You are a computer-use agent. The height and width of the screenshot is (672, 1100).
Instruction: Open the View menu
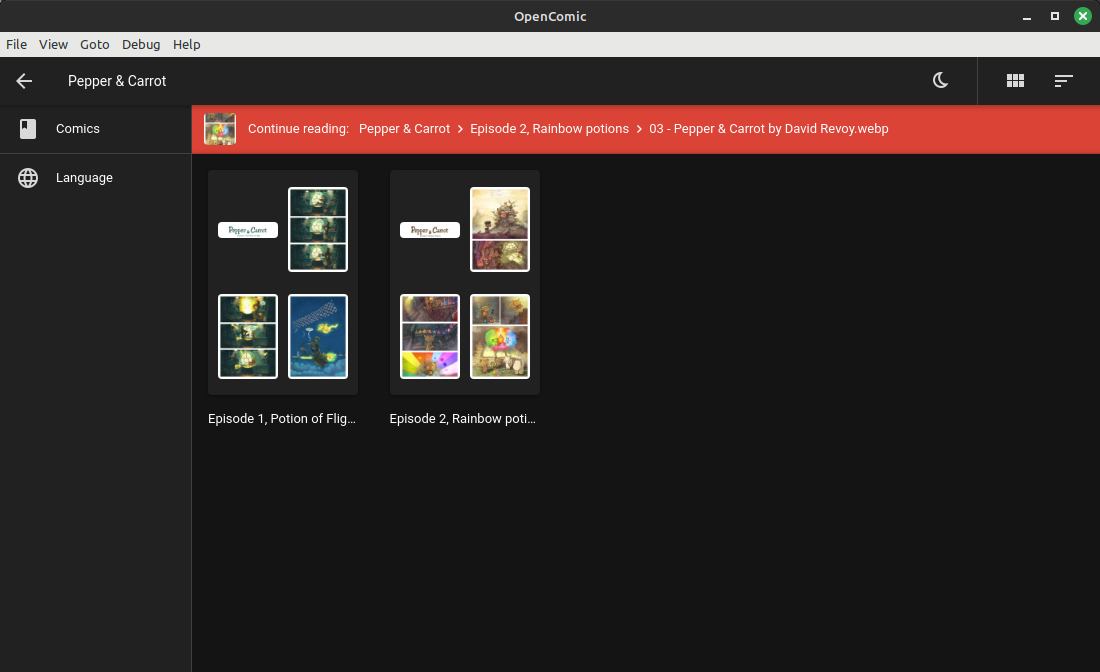[x=53, y=44]
